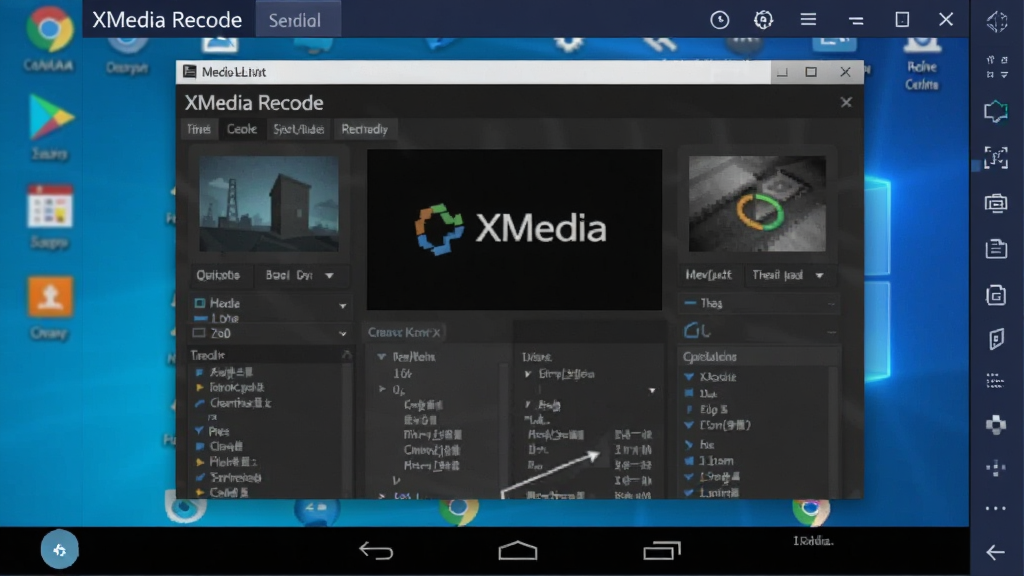Open the settings gear in the title bar
The width and height of the screenshot is (1024, 576).
pyautogui.click(x=763, y=20)
